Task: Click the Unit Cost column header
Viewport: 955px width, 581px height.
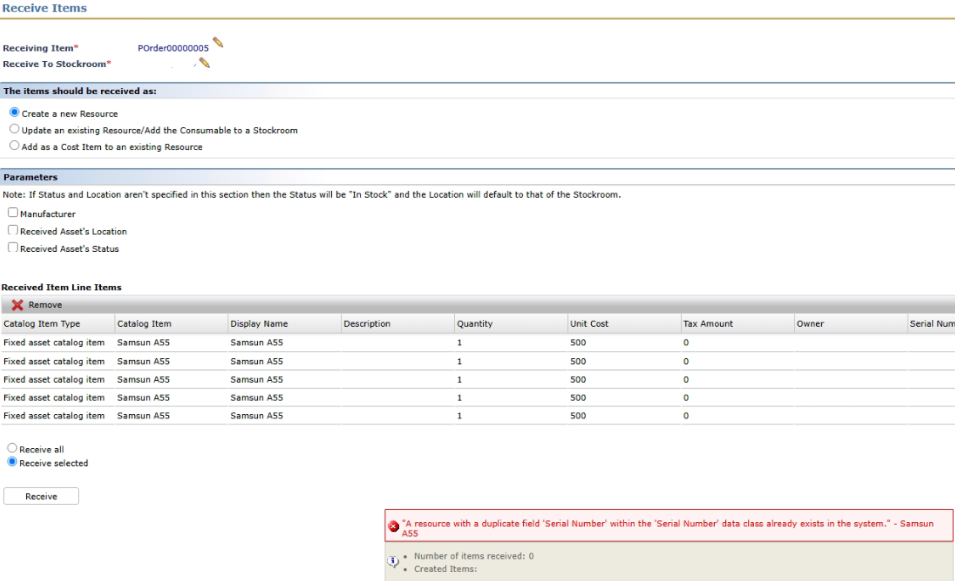Action: point(589,324)
